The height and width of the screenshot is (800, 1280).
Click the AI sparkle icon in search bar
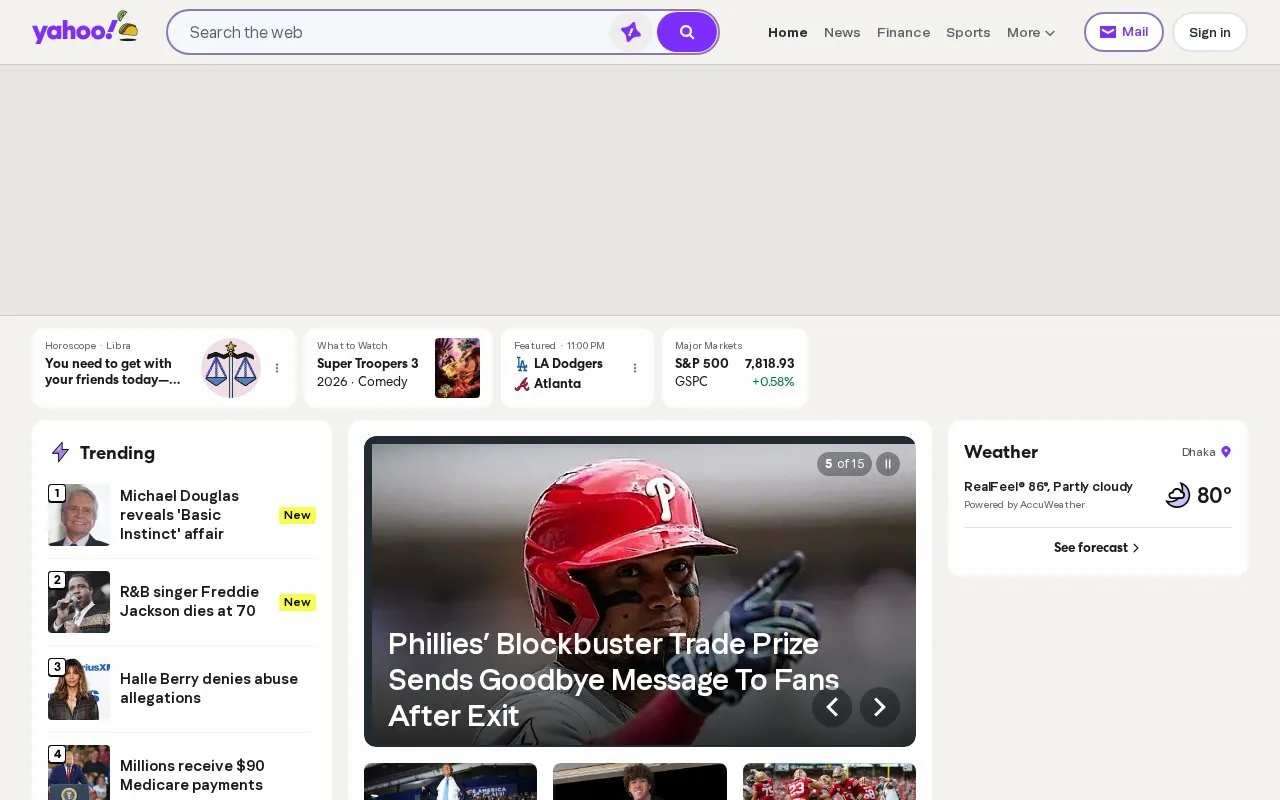click(630, 32)
